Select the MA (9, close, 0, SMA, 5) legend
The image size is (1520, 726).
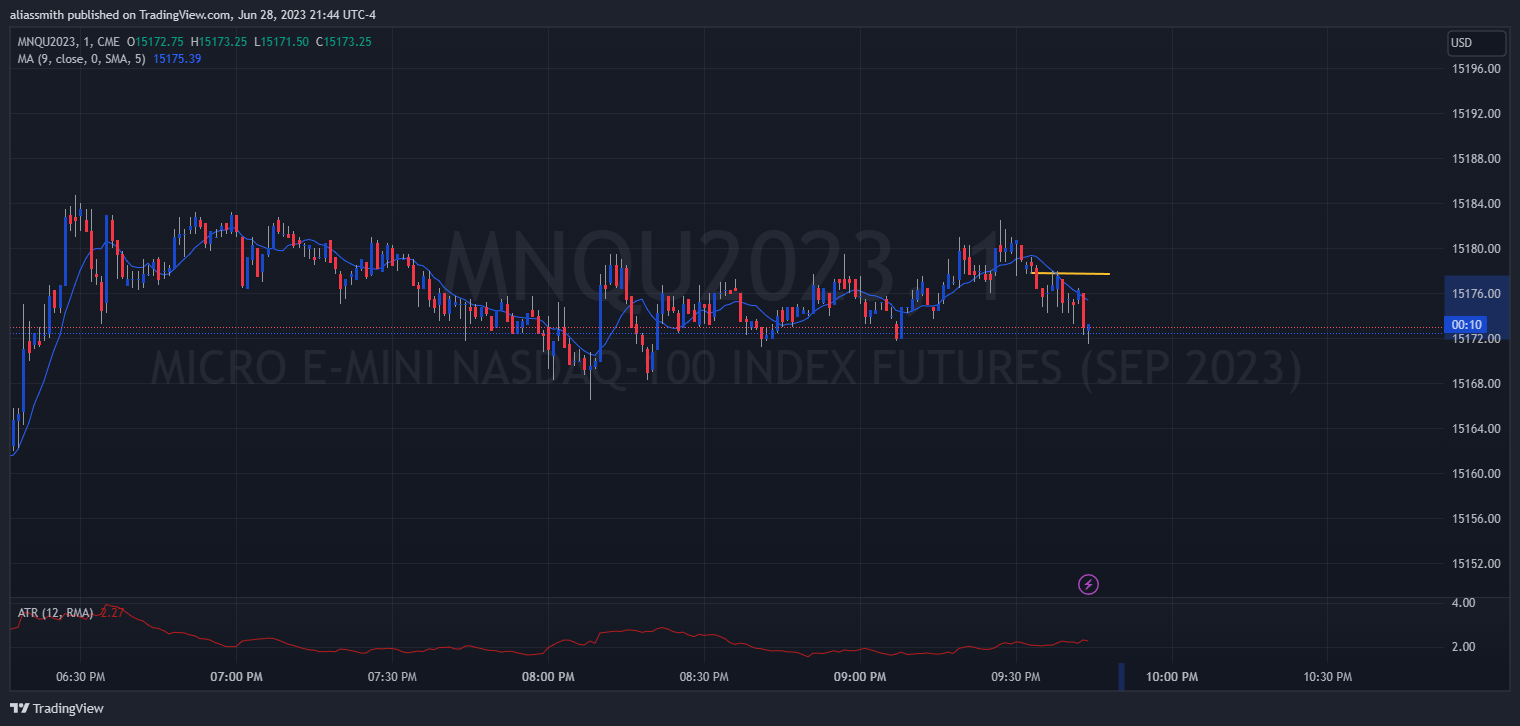(x=82, y=59)
